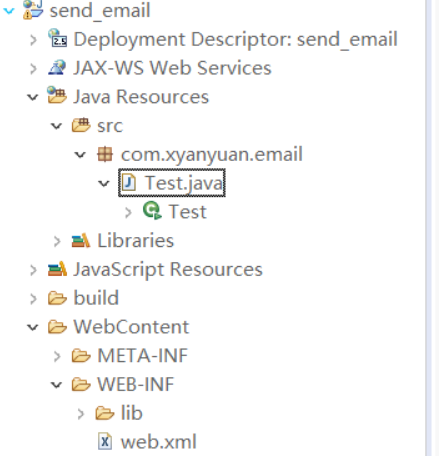Select the web.xml file label

pos(159,442)
